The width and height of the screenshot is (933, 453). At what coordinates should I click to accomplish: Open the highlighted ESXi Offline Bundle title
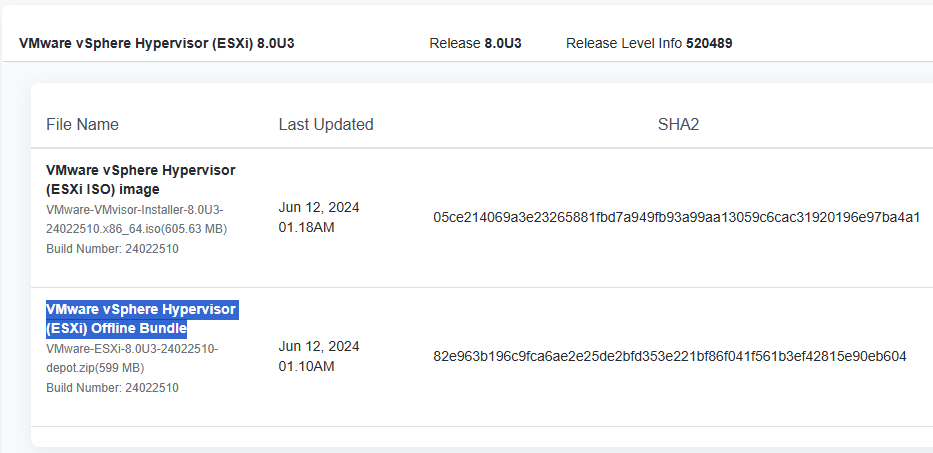click(141, 319)
